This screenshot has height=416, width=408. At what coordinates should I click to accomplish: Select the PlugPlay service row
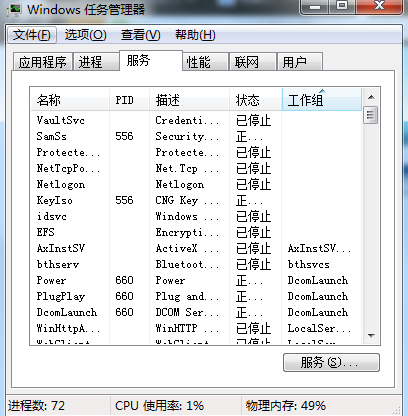(x=196, y=296)
